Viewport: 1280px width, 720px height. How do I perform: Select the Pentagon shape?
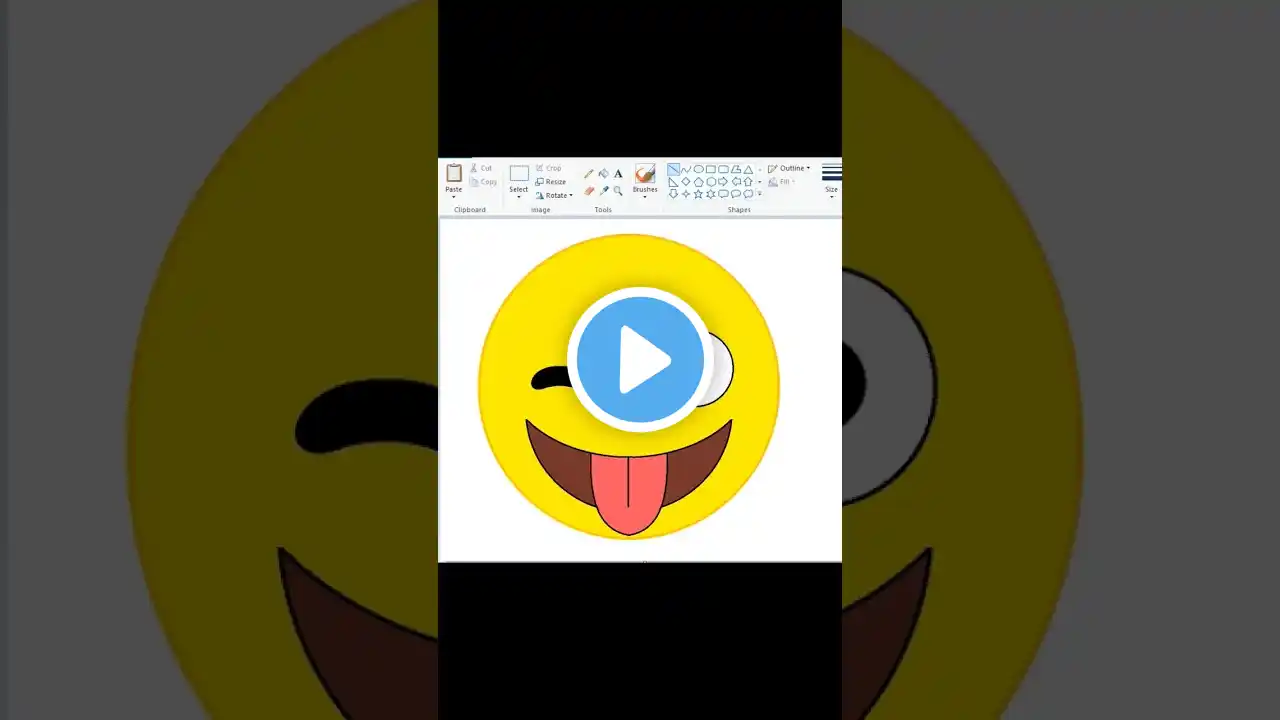click(698, 182)
